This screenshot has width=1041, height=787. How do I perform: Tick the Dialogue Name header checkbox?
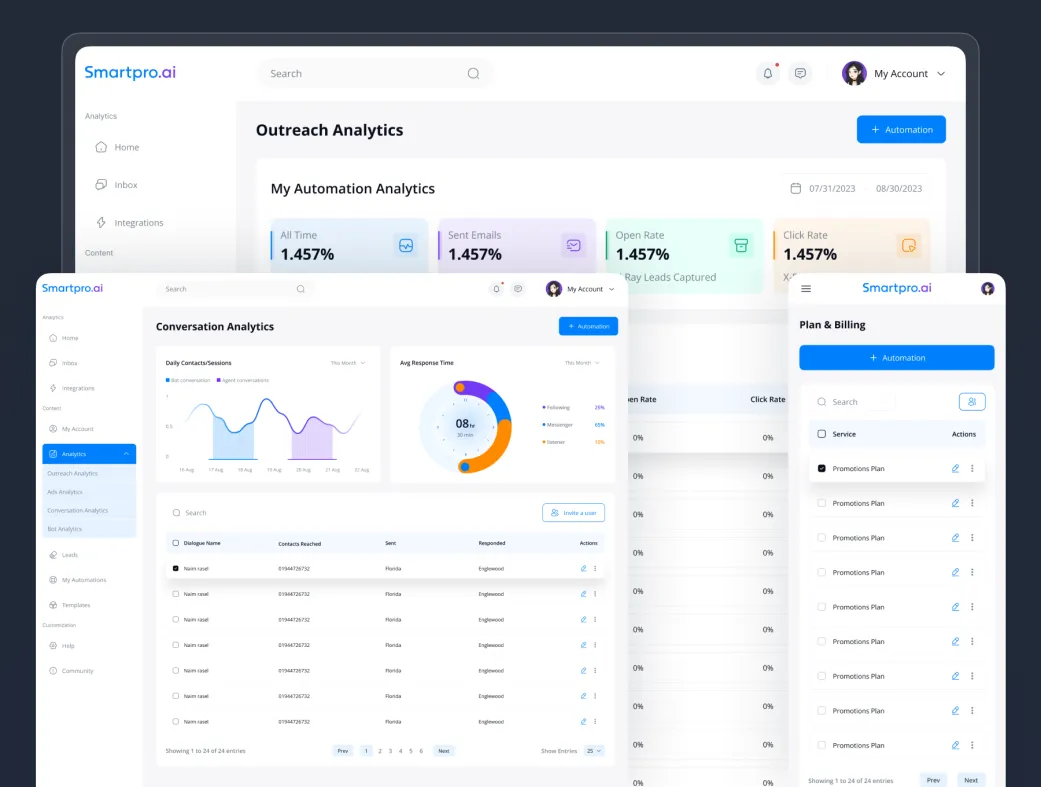tap(175, 543)
